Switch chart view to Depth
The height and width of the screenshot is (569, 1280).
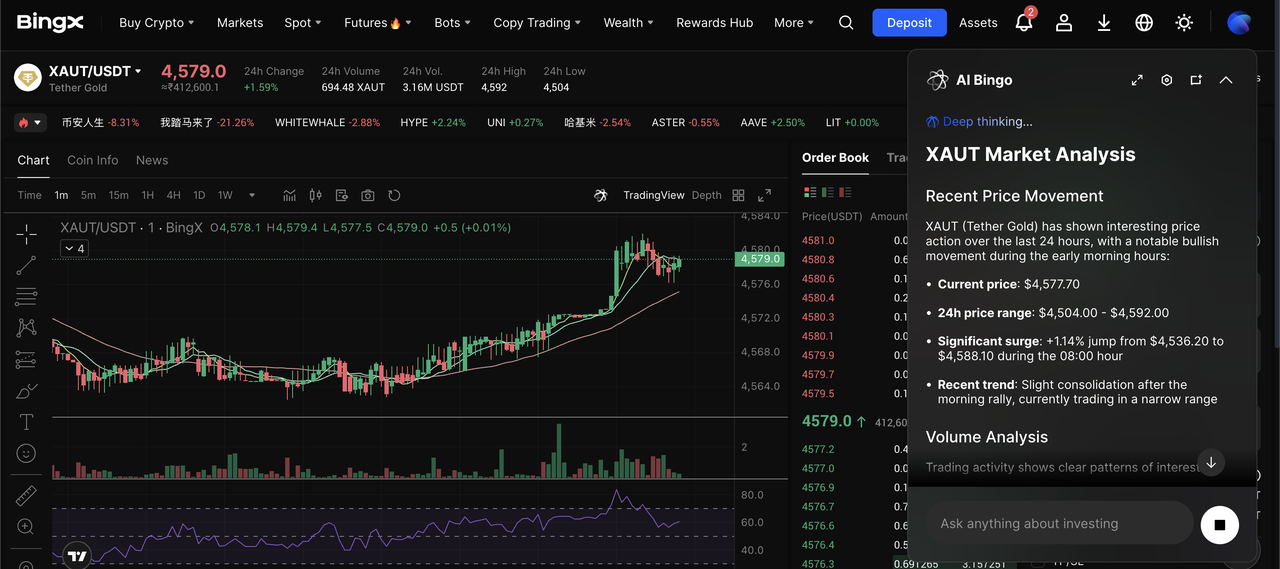706,195
